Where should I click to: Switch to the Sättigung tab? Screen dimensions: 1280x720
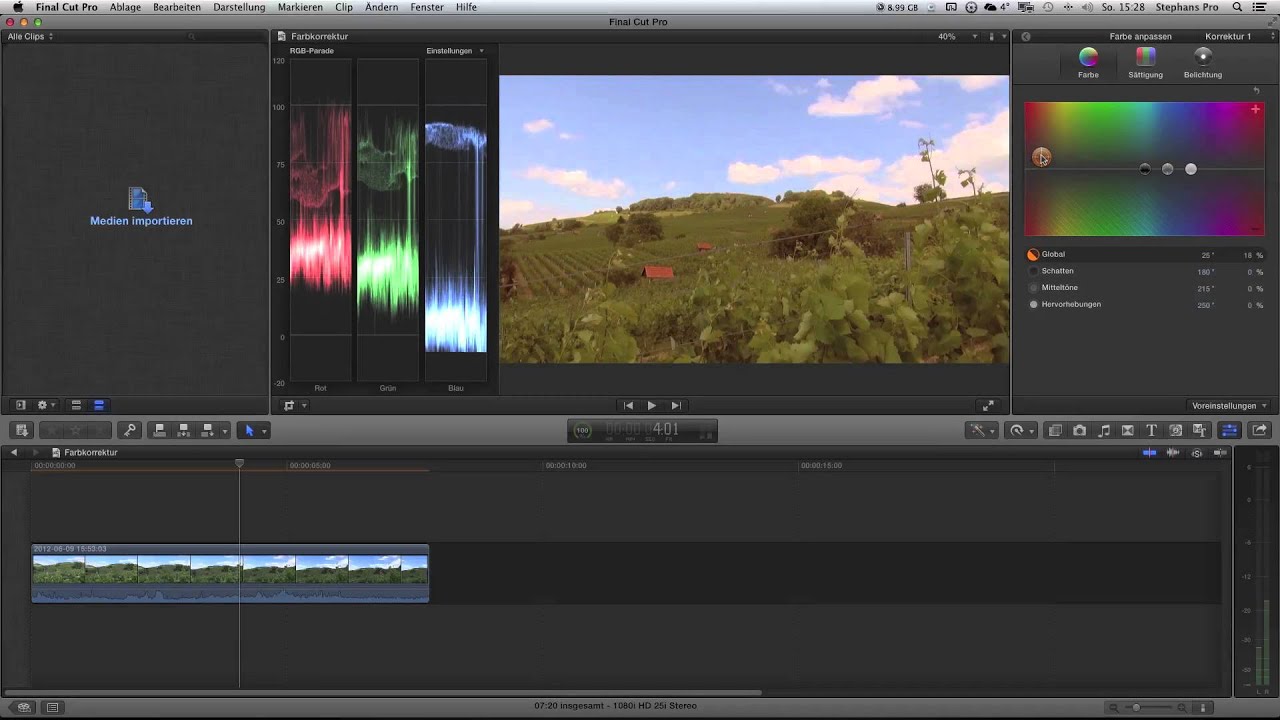pos(1145,62)
